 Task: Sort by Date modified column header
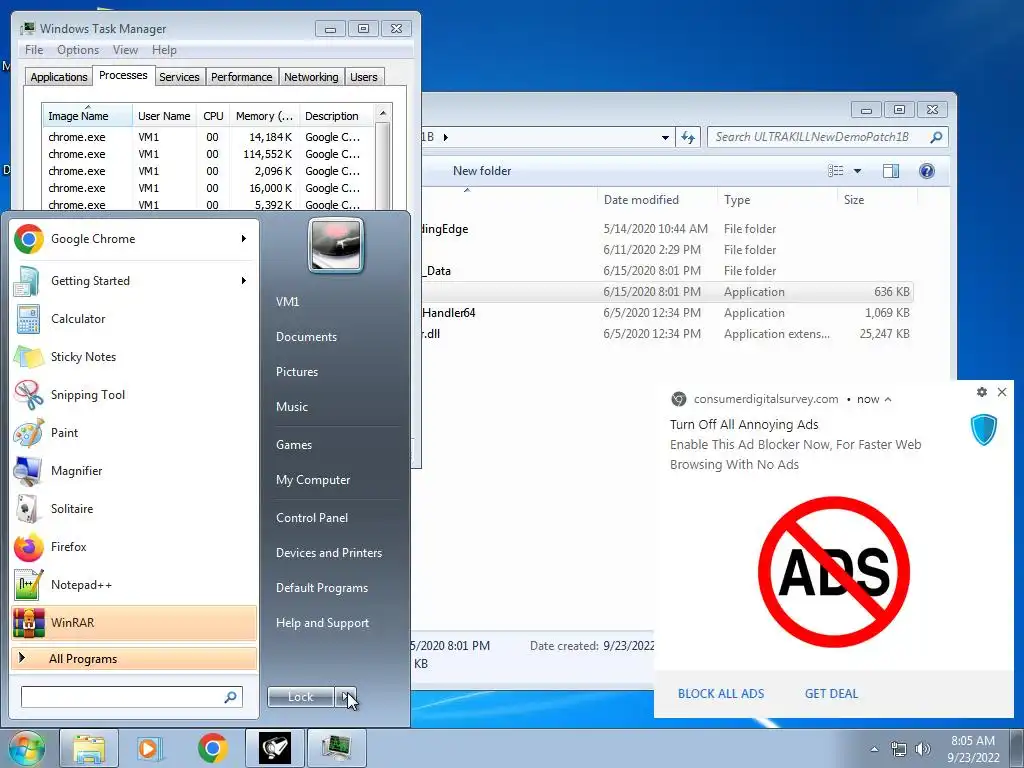click(x=657, y=200)
